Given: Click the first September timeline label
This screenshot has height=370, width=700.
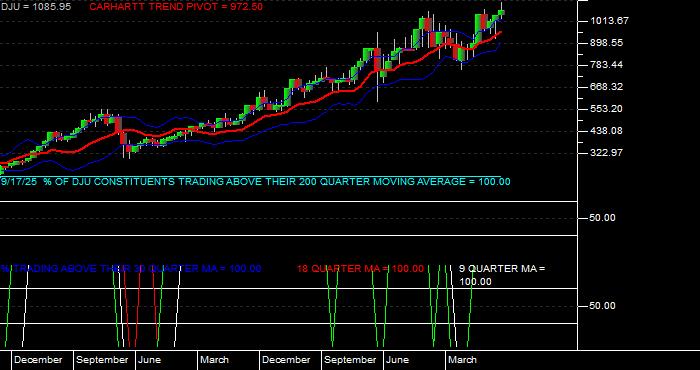Looking at the screenshot, I should coord(102,360).
